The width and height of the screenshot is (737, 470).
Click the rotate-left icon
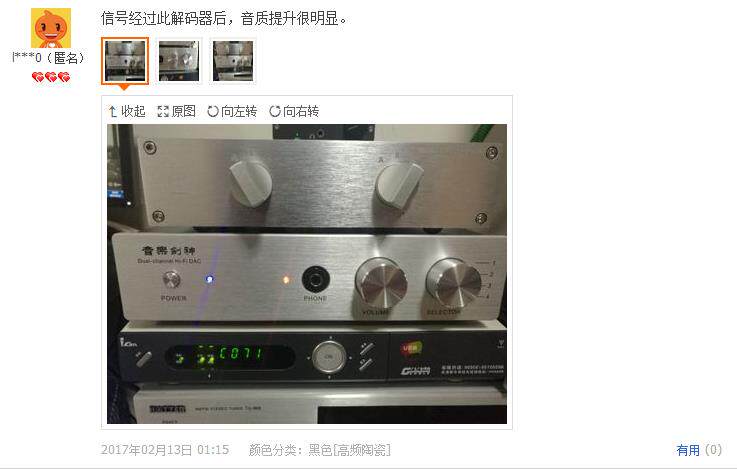(213, 111)
